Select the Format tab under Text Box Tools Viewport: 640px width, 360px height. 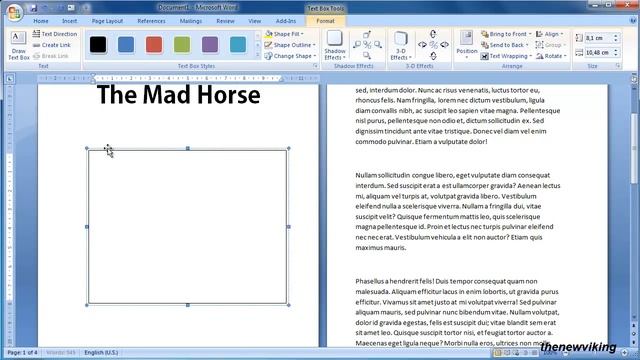(x=325, y=21)
